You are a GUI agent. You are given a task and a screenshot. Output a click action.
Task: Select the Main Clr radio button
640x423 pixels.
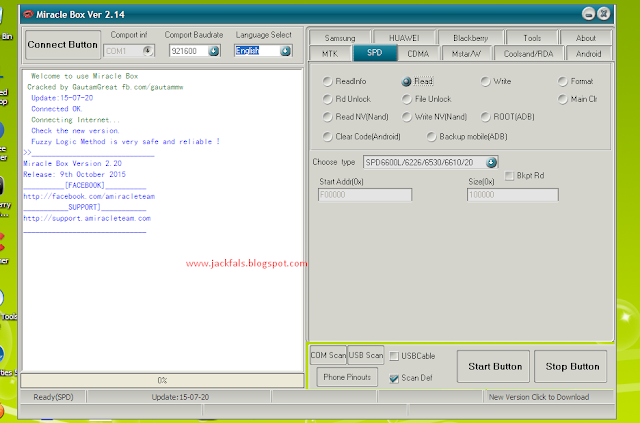(562, 99)
